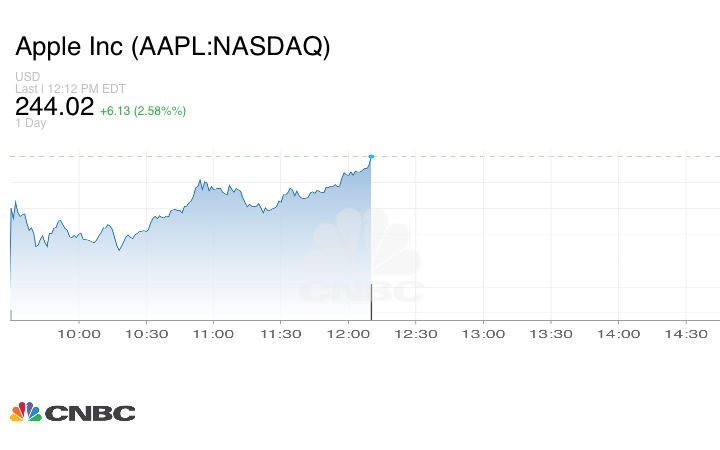Click the 13:30 time axis label
The height and width of the screenshot is (450, 720).
[x=550, y=334]
